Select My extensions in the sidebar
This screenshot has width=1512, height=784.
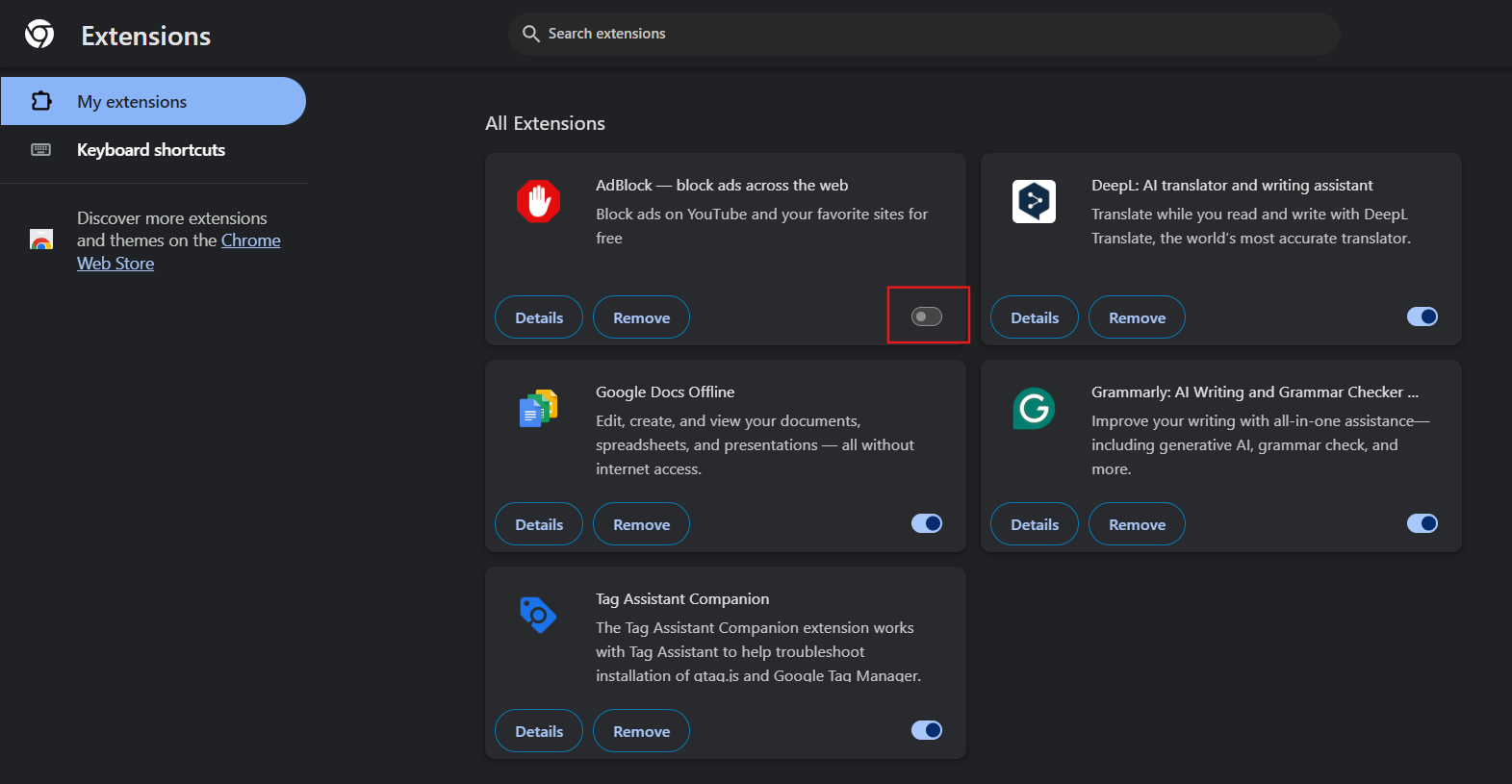pyautogui.click(x=132, y=102)
